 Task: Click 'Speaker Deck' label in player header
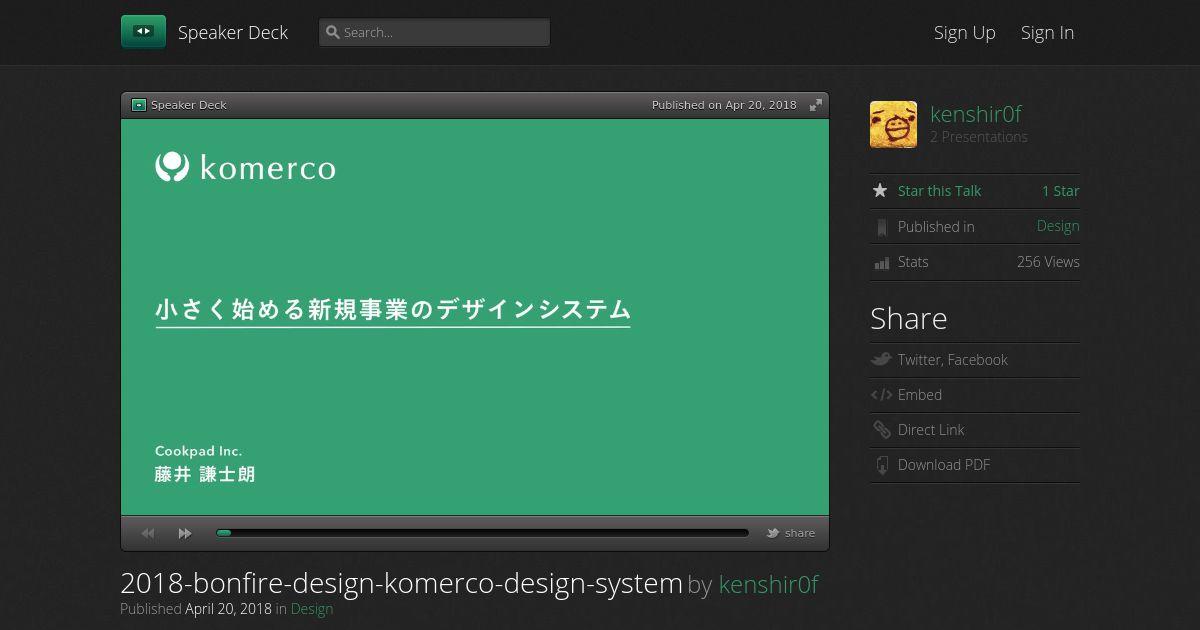(x=189, y=105)
